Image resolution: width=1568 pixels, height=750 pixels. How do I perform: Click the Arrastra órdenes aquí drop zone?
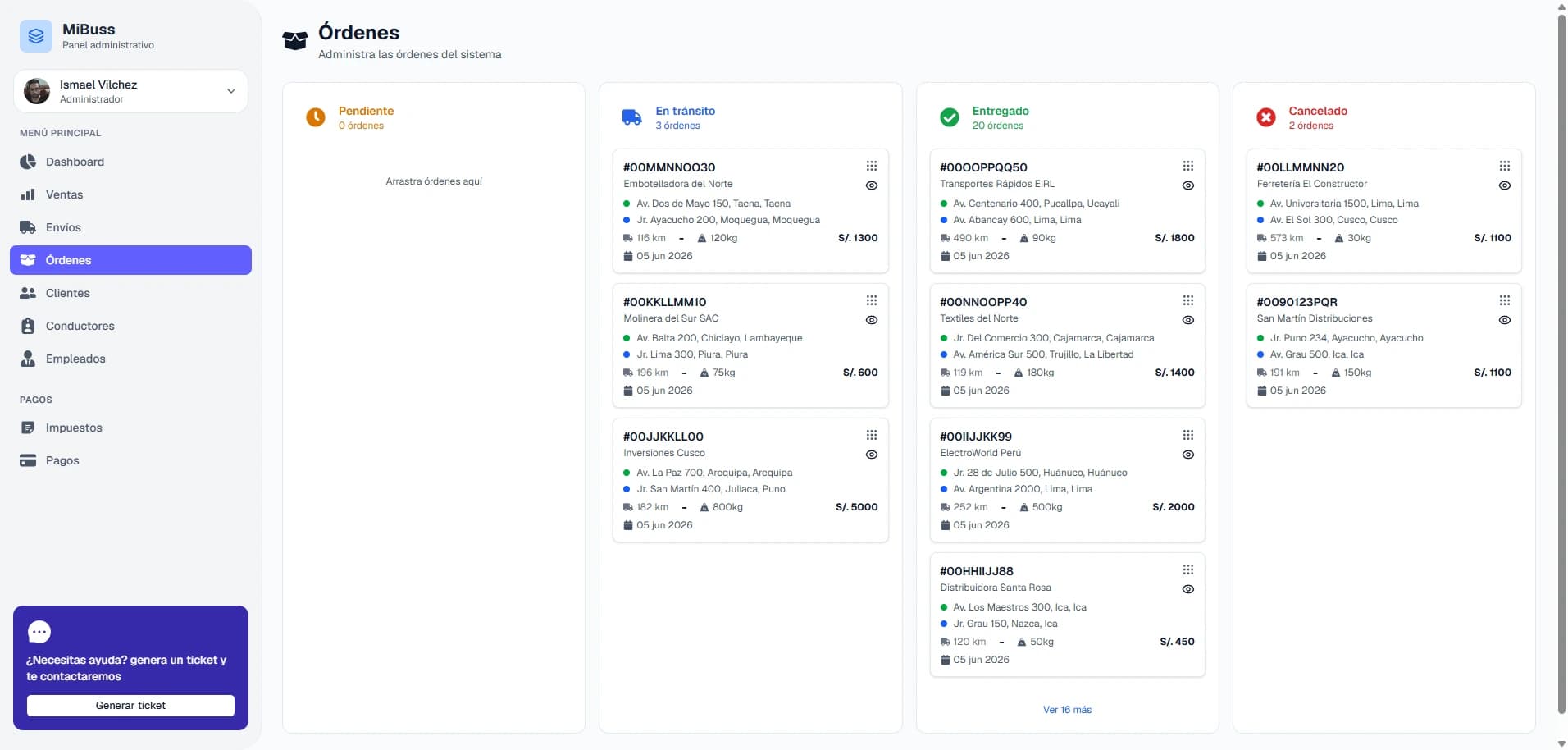click(x=434, y=181)
